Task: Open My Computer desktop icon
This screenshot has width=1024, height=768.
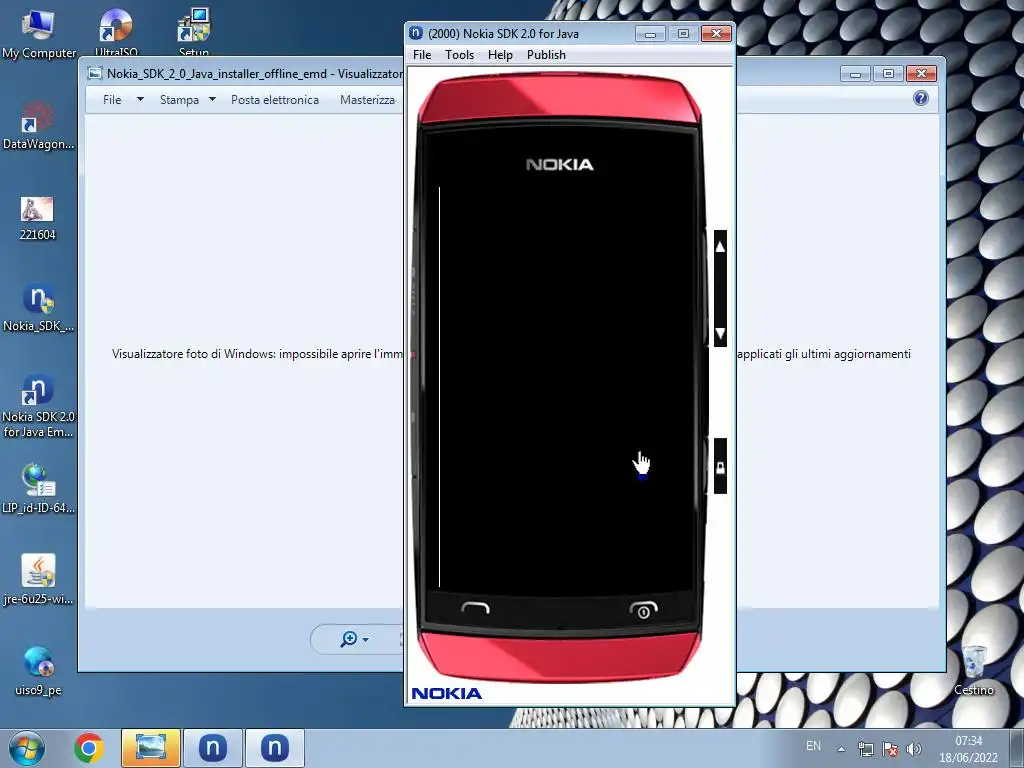Action: 39,34
